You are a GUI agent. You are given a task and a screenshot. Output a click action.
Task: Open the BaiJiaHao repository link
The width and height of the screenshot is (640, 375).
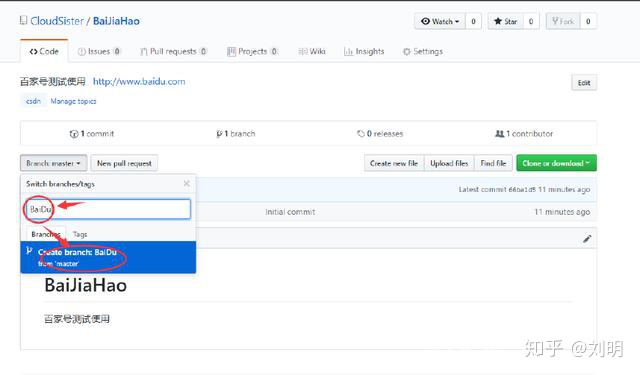pos(116,21)
